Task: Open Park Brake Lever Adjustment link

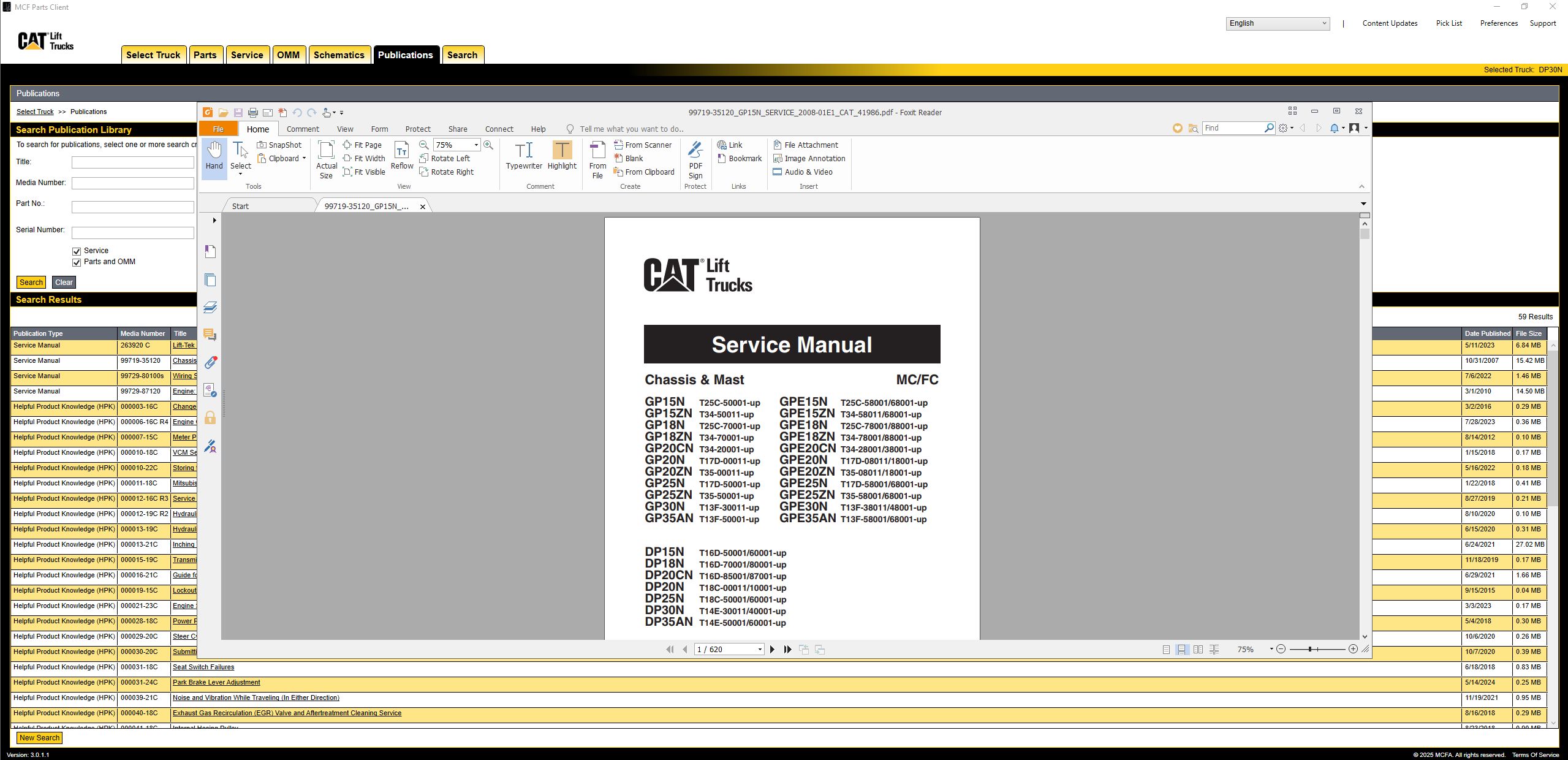Action: pos(216,683)
